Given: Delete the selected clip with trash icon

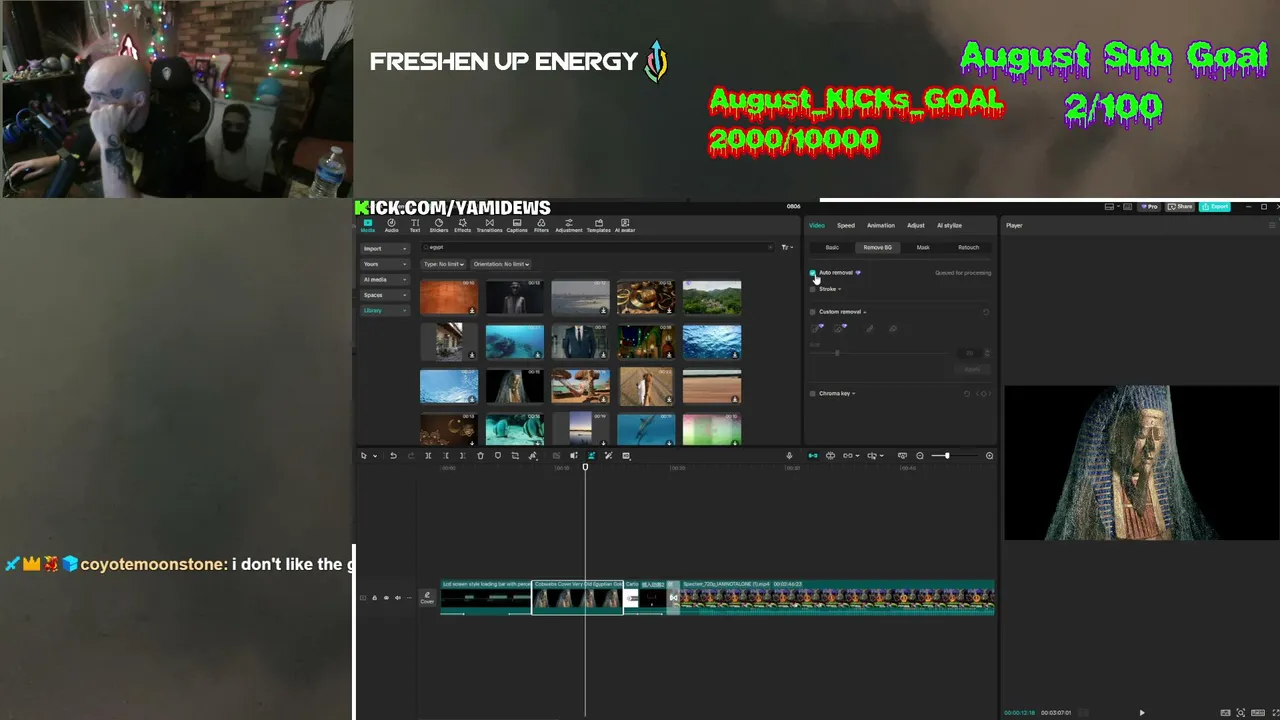Looking at the screenshot, I should pyautogui.click(x=480, y=456).
